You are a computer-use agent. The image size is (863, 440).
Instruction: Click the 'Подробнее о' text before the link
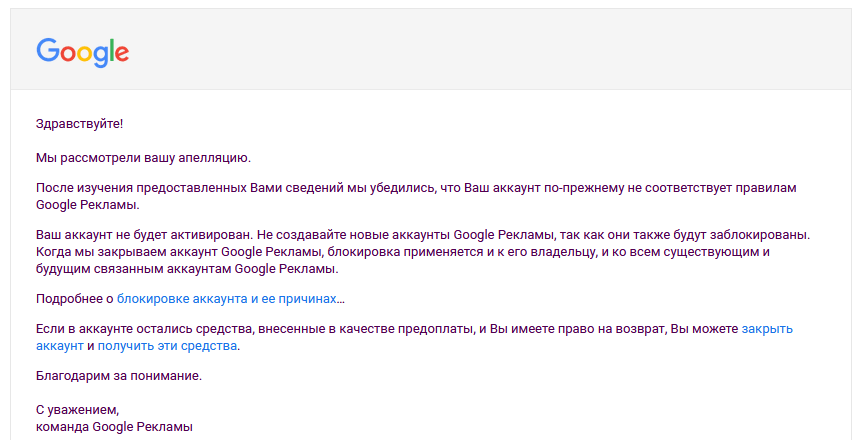[x=74, y=299]
